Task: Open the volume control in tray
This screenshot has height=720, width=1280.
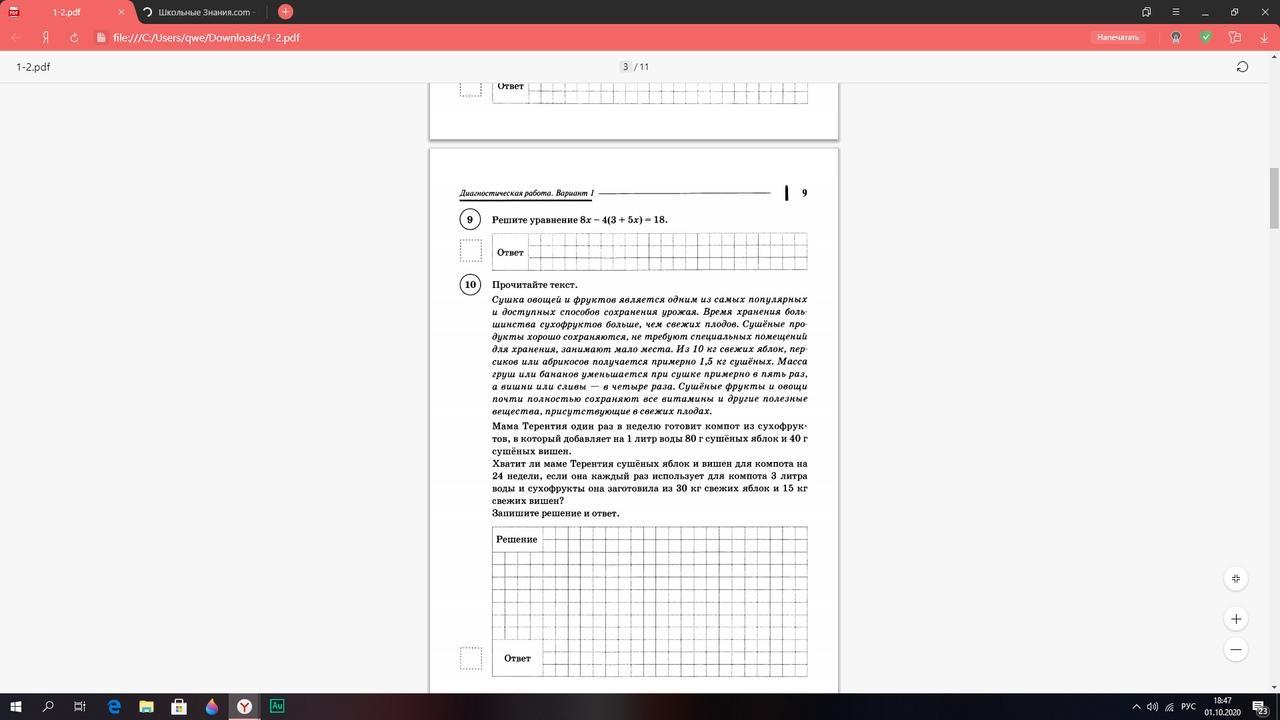Action: click(x=1153, y=707)
